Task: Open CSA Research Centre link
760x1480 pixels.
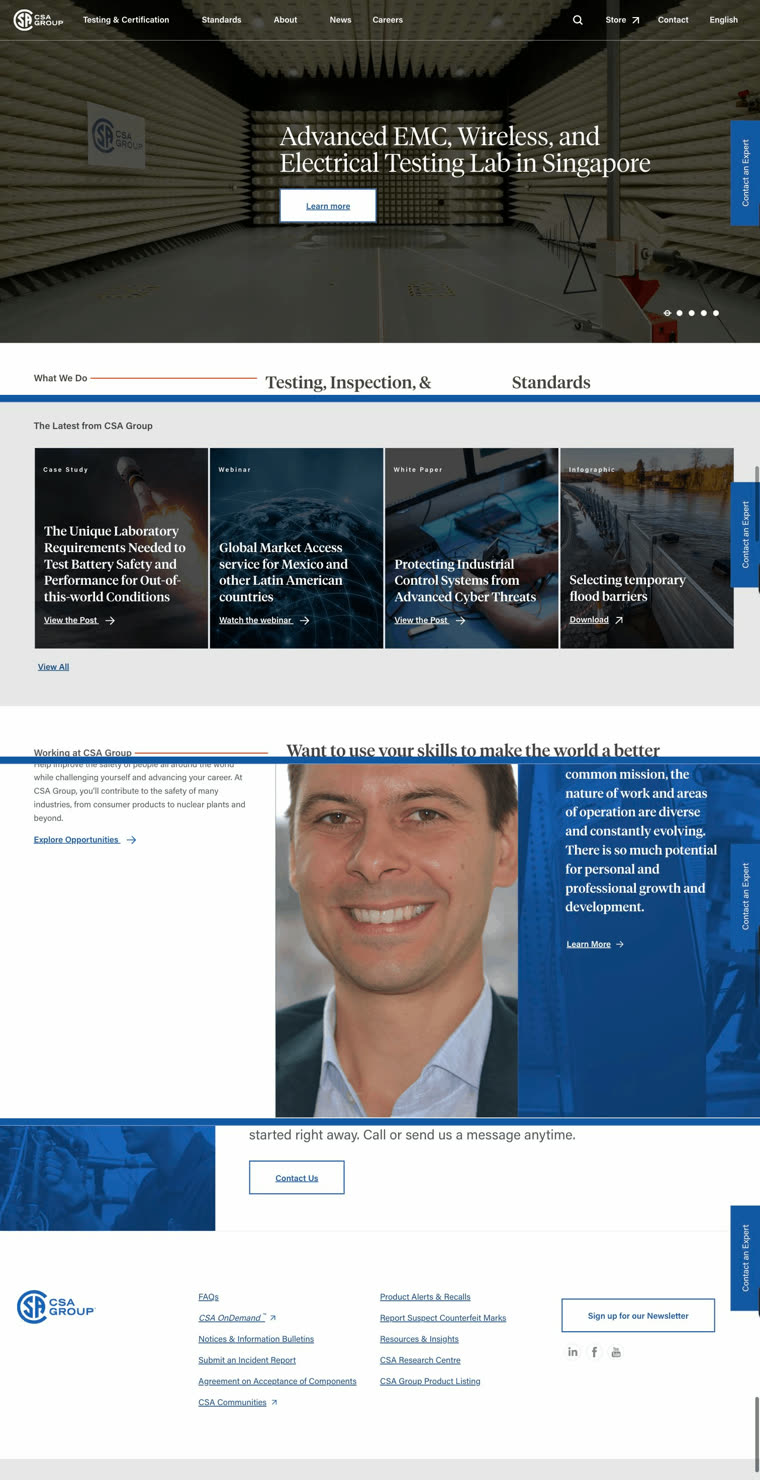Action: pos(420,1360)
